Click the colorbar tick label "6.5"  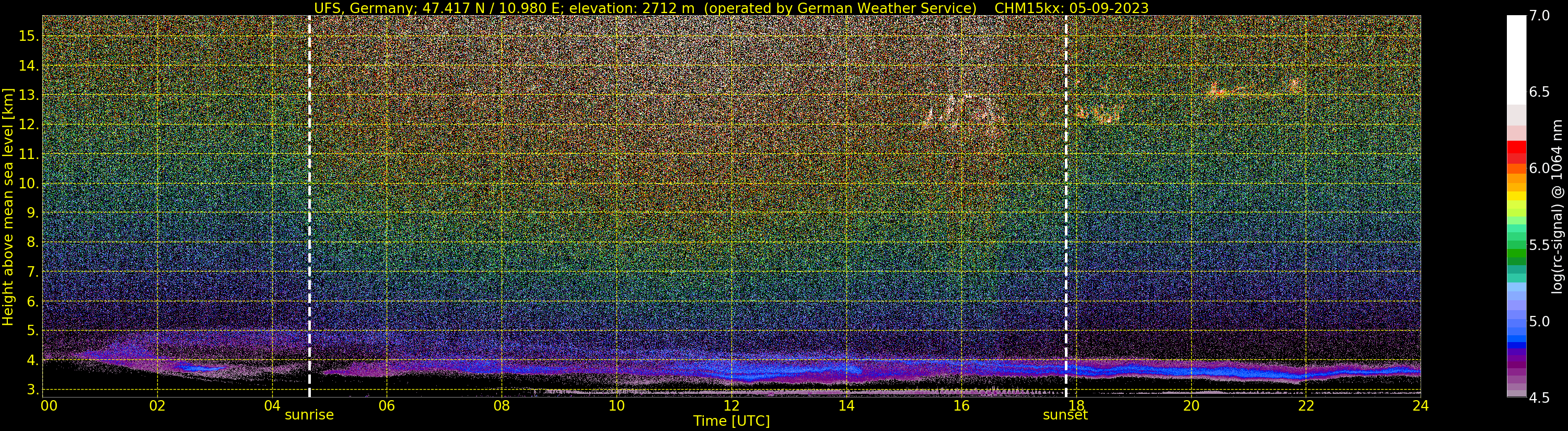pyautogui.click(x=1539, y=92)
